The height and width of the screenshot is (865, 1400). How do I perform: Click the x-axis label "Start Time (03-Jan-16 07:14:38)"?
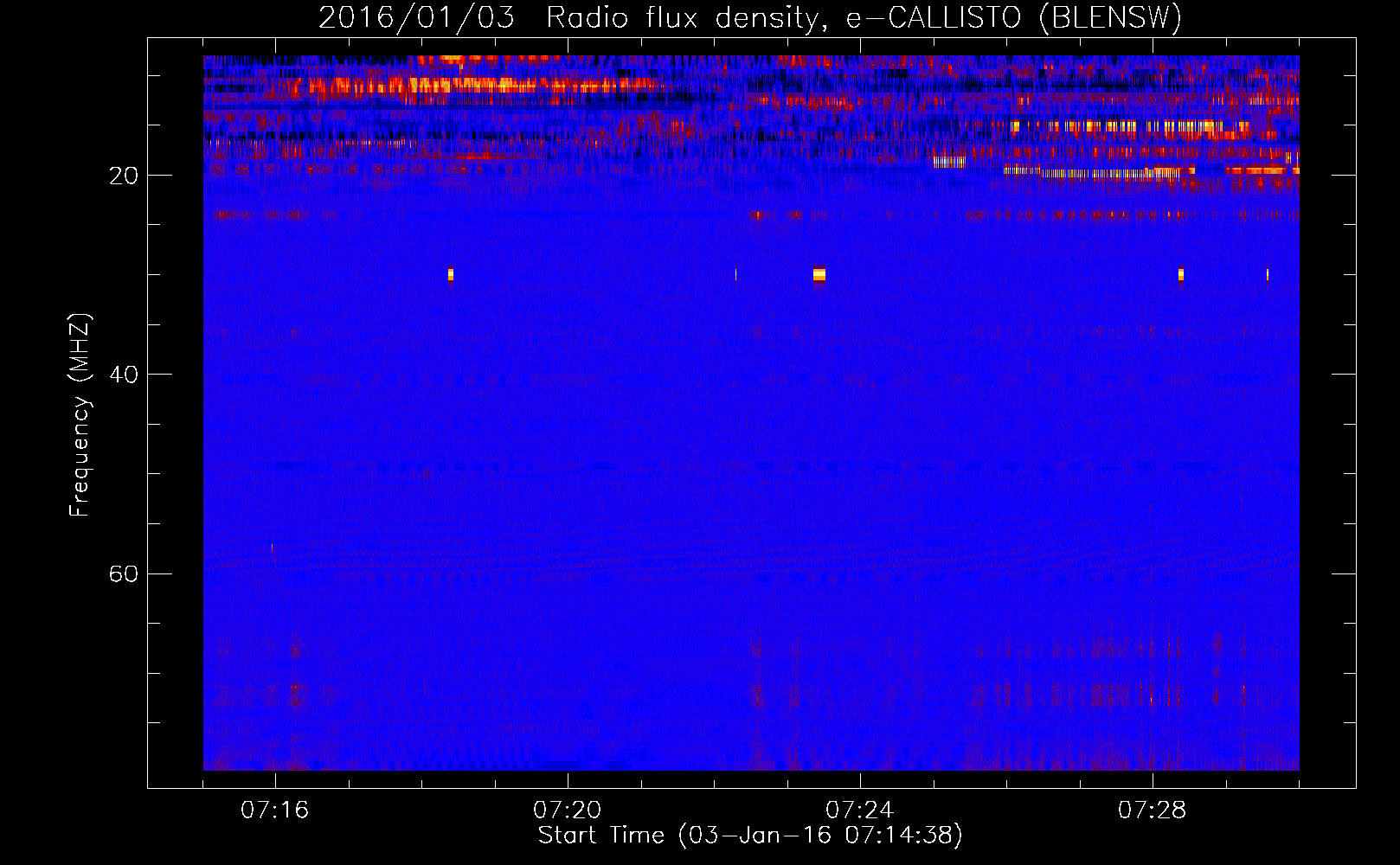pyautogui.click(x=750, y=836)
